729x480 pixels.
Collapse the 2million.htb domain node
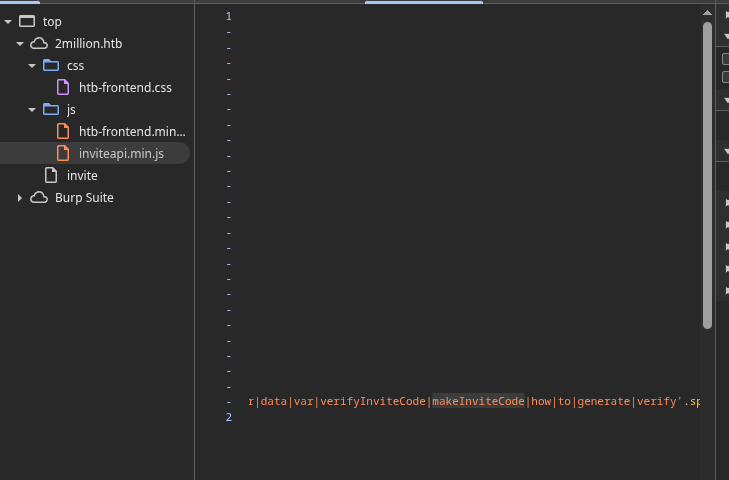pos(20,44)
